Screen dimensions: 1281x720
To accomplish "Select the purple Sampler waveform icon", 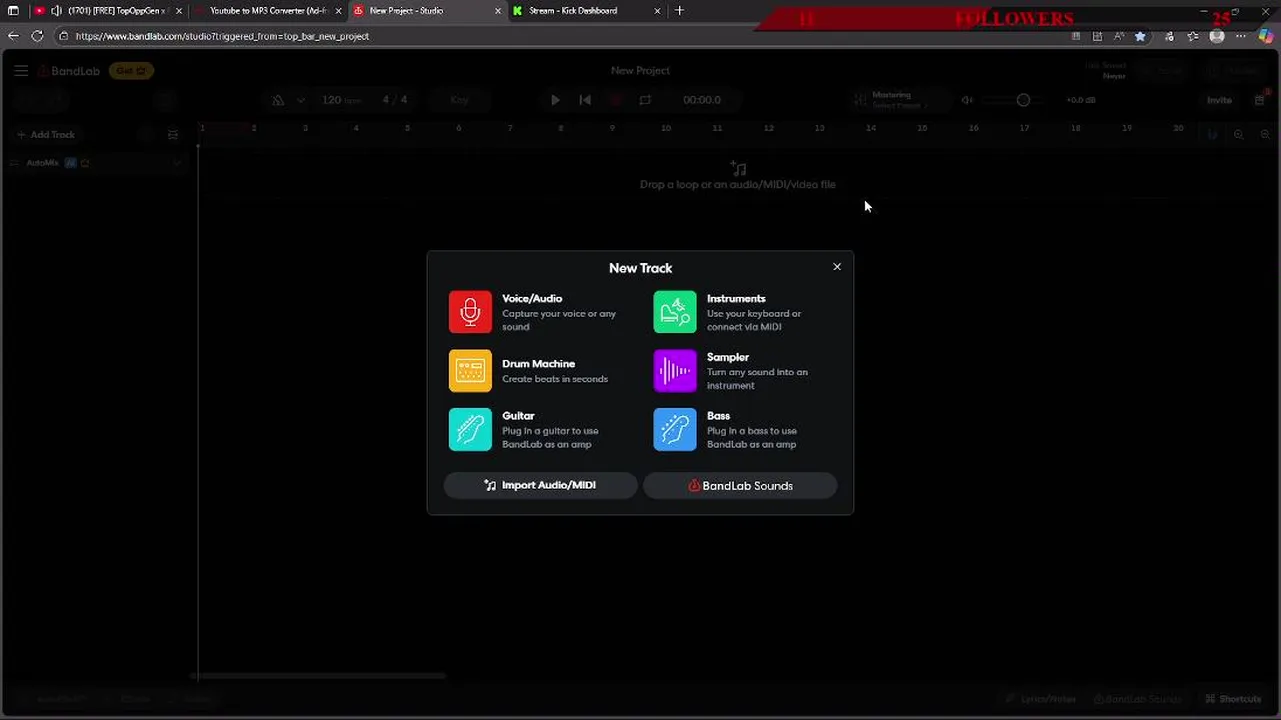I will coord(675,371).
